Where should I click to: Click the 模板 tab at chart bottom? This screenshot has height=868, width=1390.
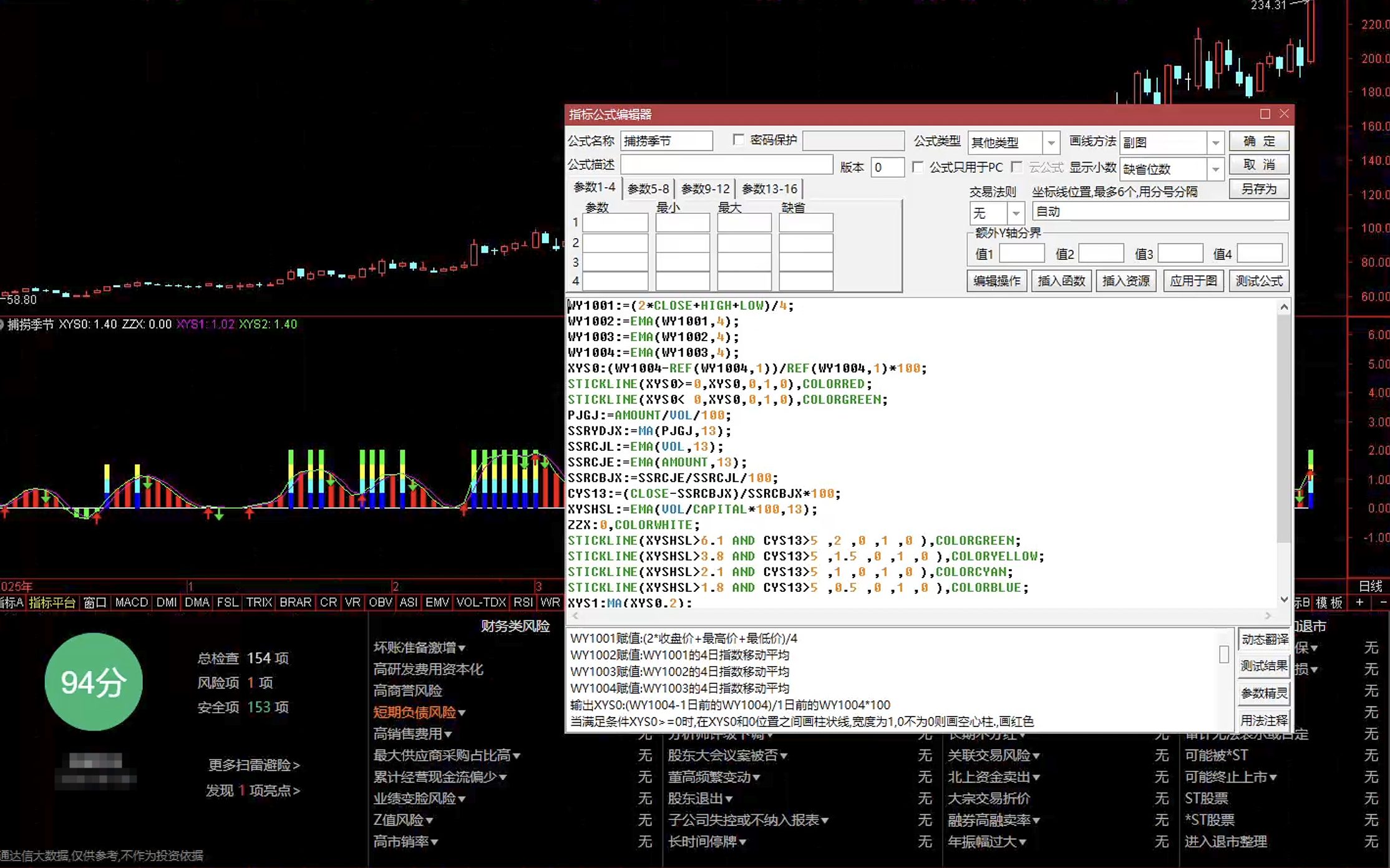pos(1329,602)
